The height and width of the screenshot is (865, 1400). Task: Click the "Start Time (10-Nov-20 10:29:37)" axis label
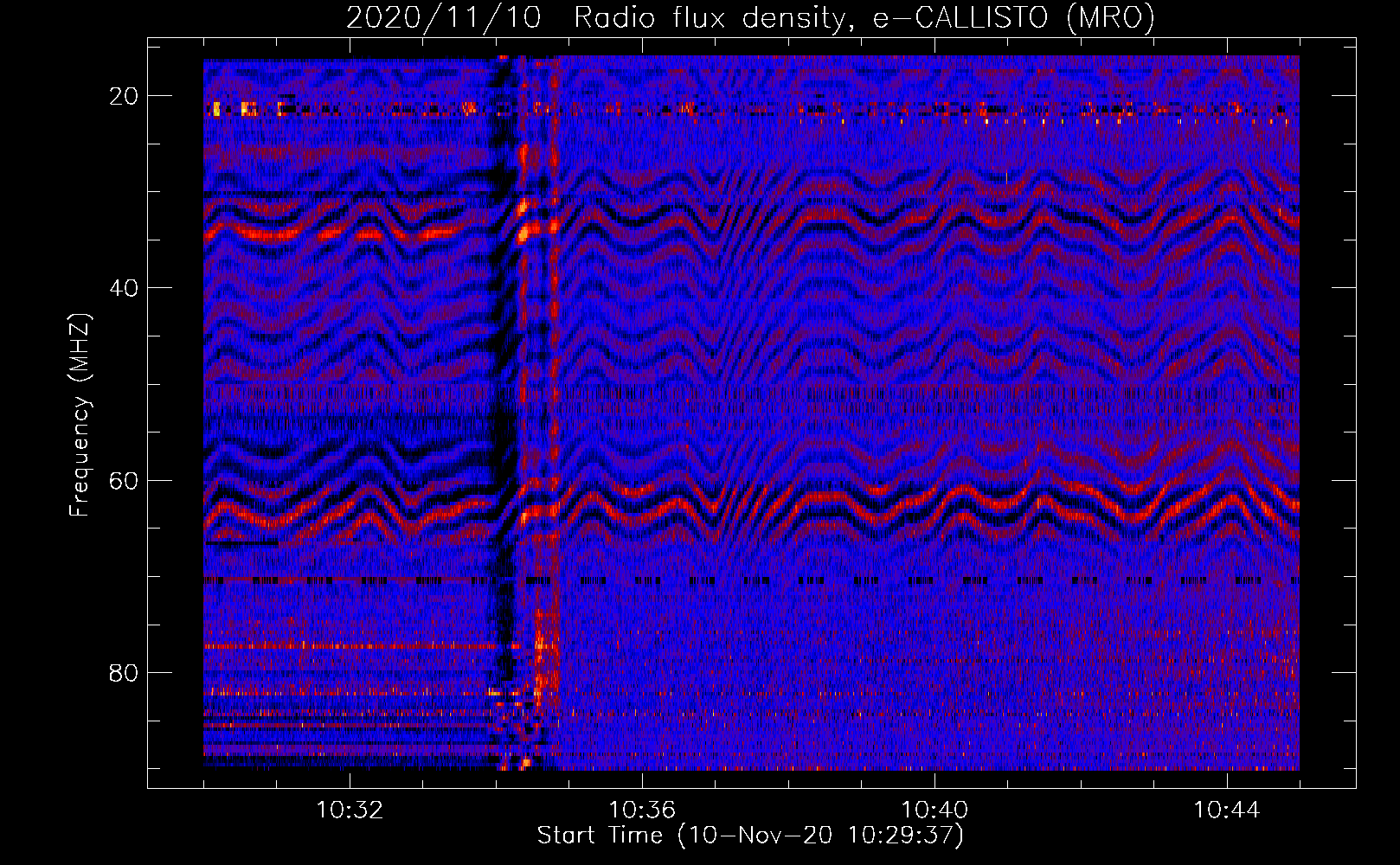(x=750, y=836)
